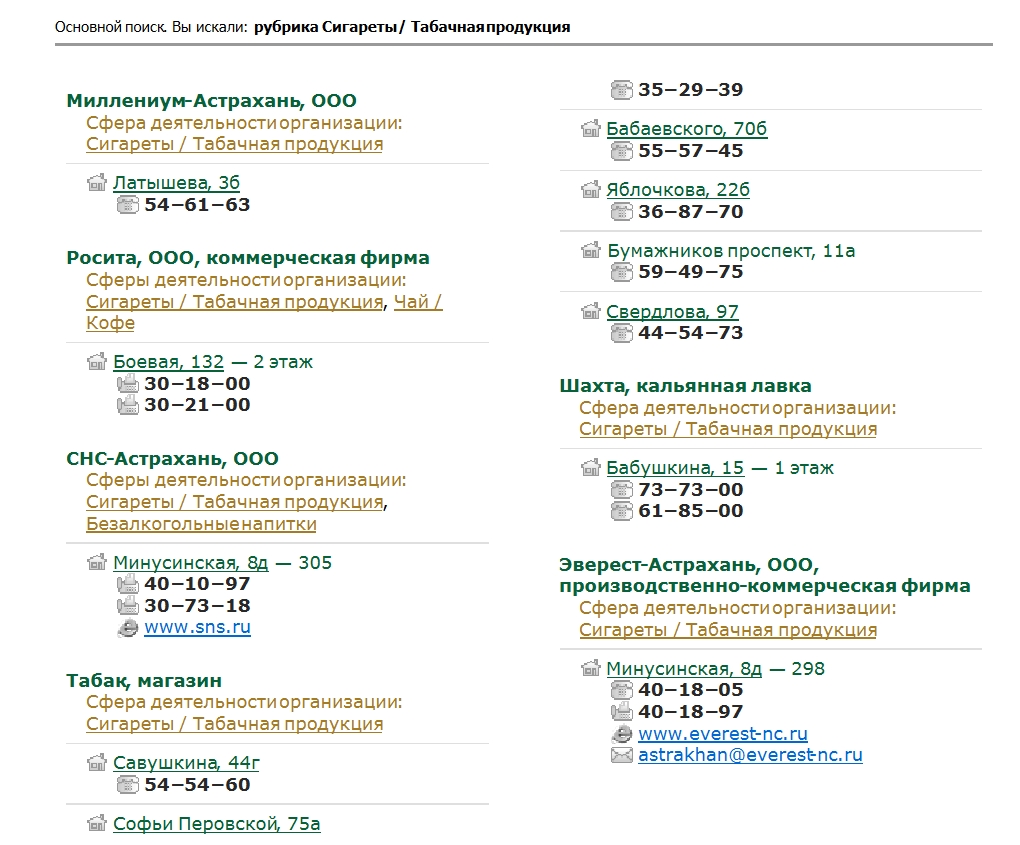The height and width of the screenshot is (845, 1020).
Task: Click the house icon beside Бумажников проспект, 11а
Action: [x=591, y=250]
